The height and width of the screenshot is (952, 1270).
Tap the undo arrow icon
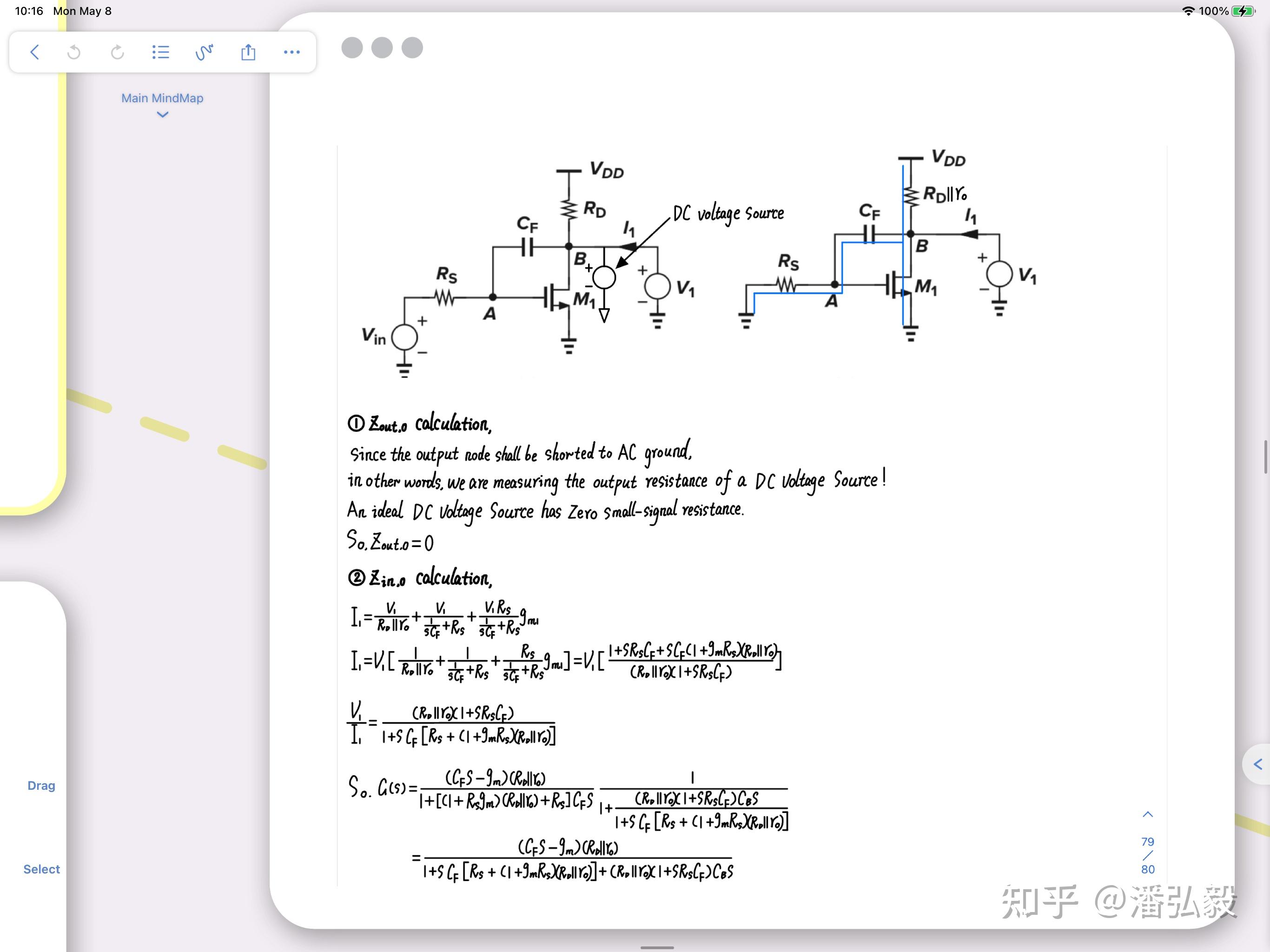tap(73, 52)
